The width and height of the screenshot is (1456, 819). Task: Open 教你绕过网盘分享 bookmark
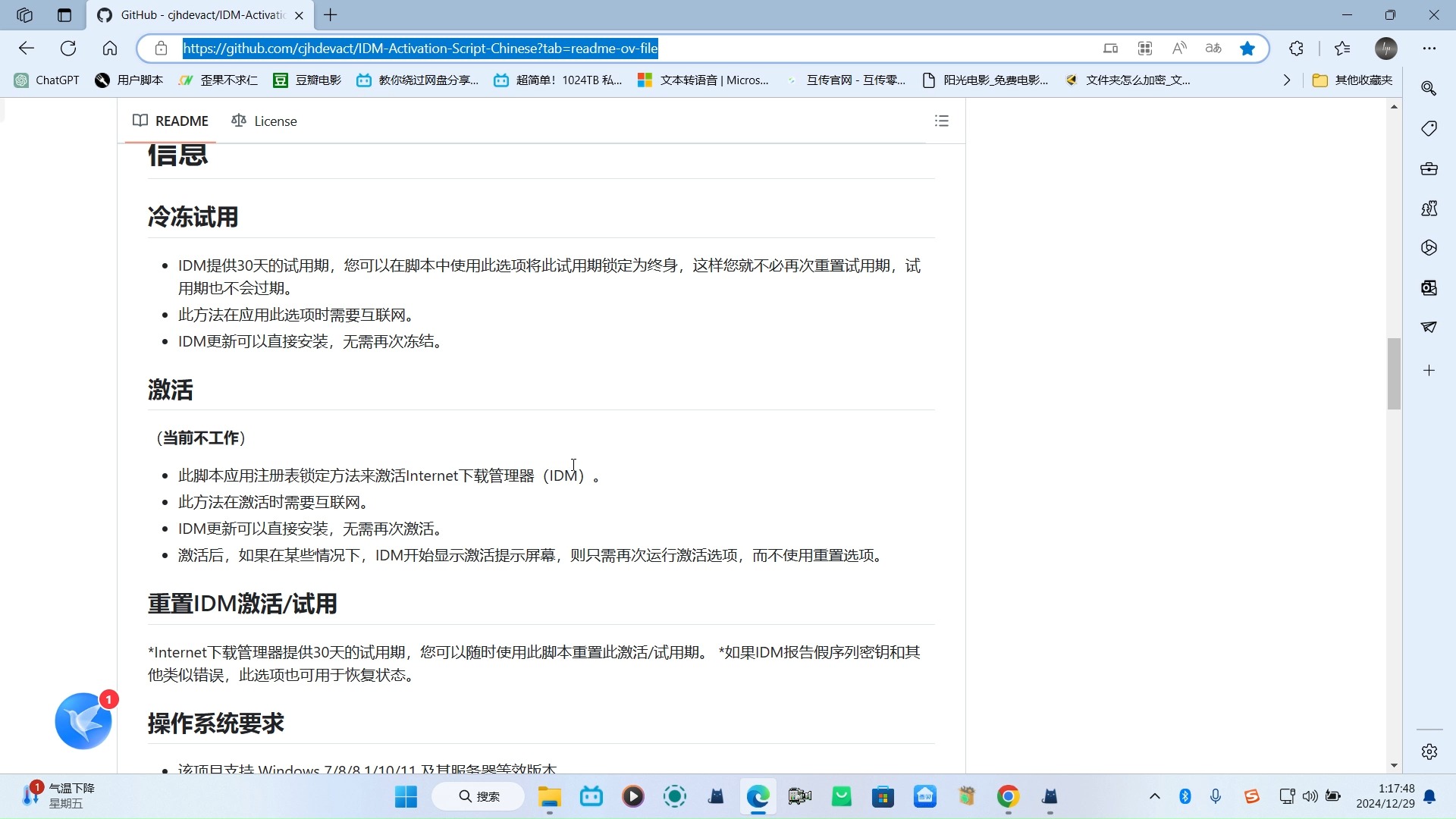click(418, 80)
